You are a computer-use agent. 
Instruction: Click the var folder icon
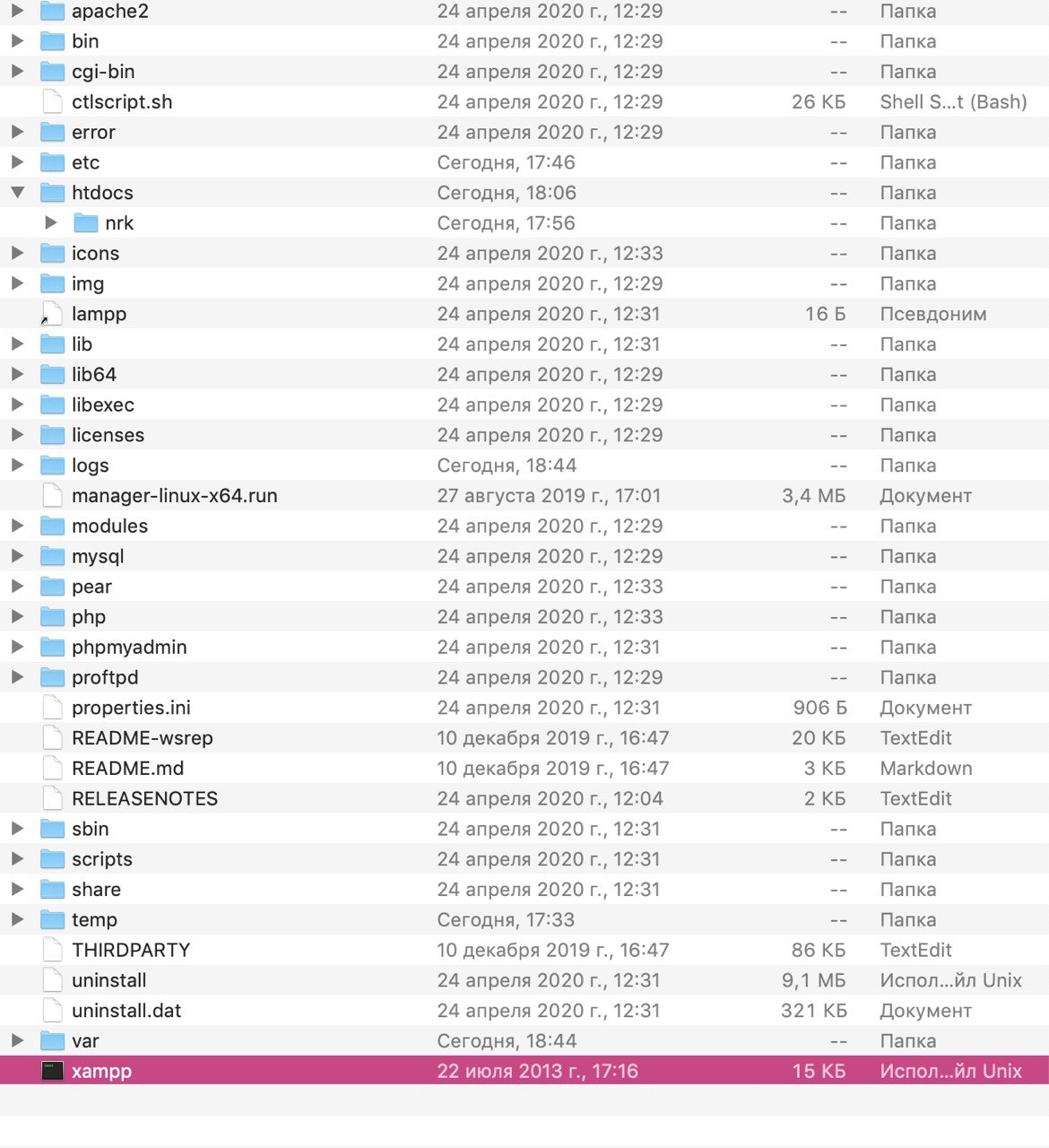pyautogui.click(x=53, y=1040)
